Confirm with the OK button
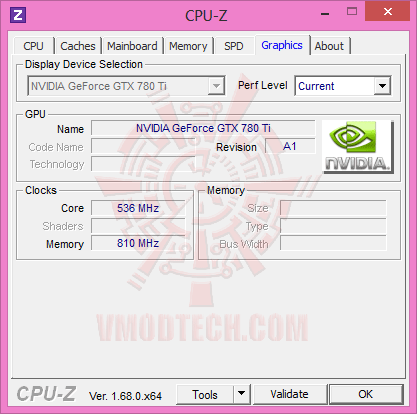The width and height of the screenshot is (417, 414). [x=366, y=394]
